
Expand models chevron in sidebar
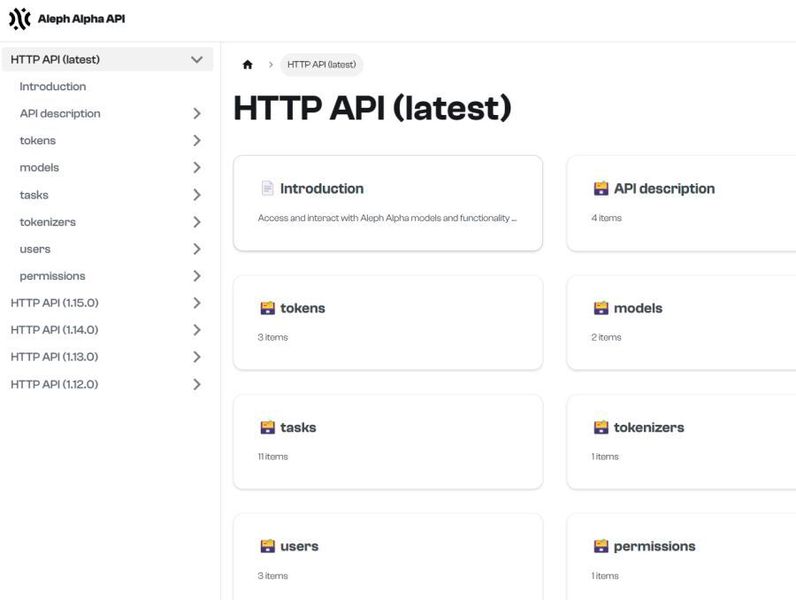[197, 167]
